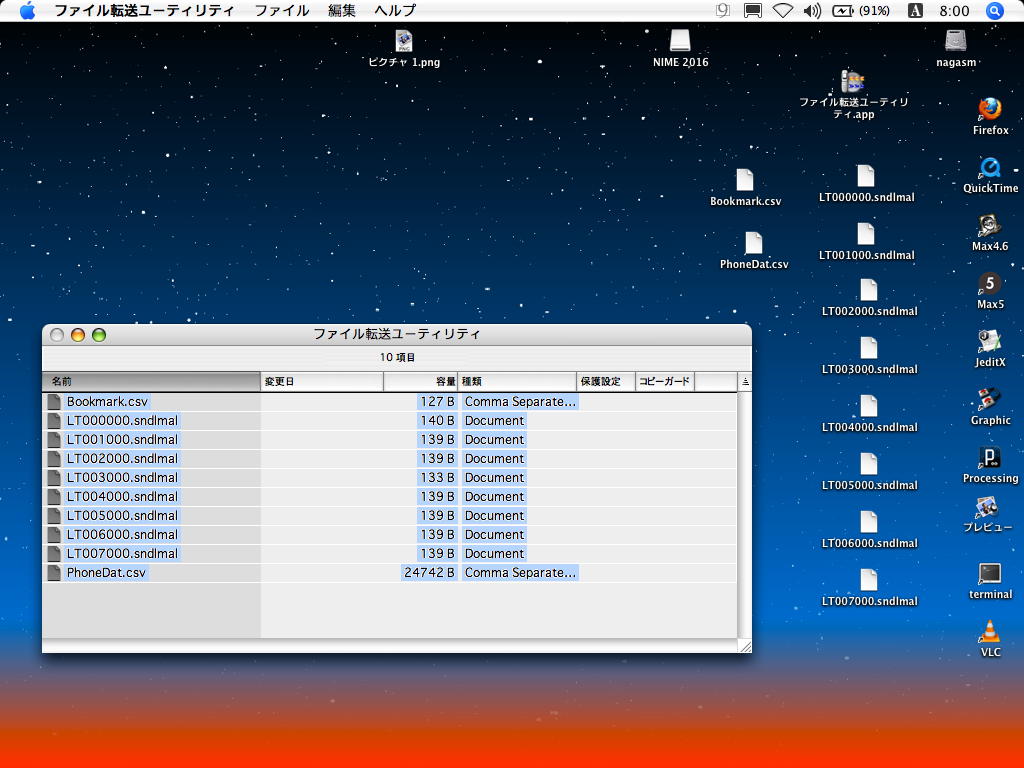The image size is (1024, 768).
Task: Open the Firefox desktop icon
Action: [x=990, y=110]
